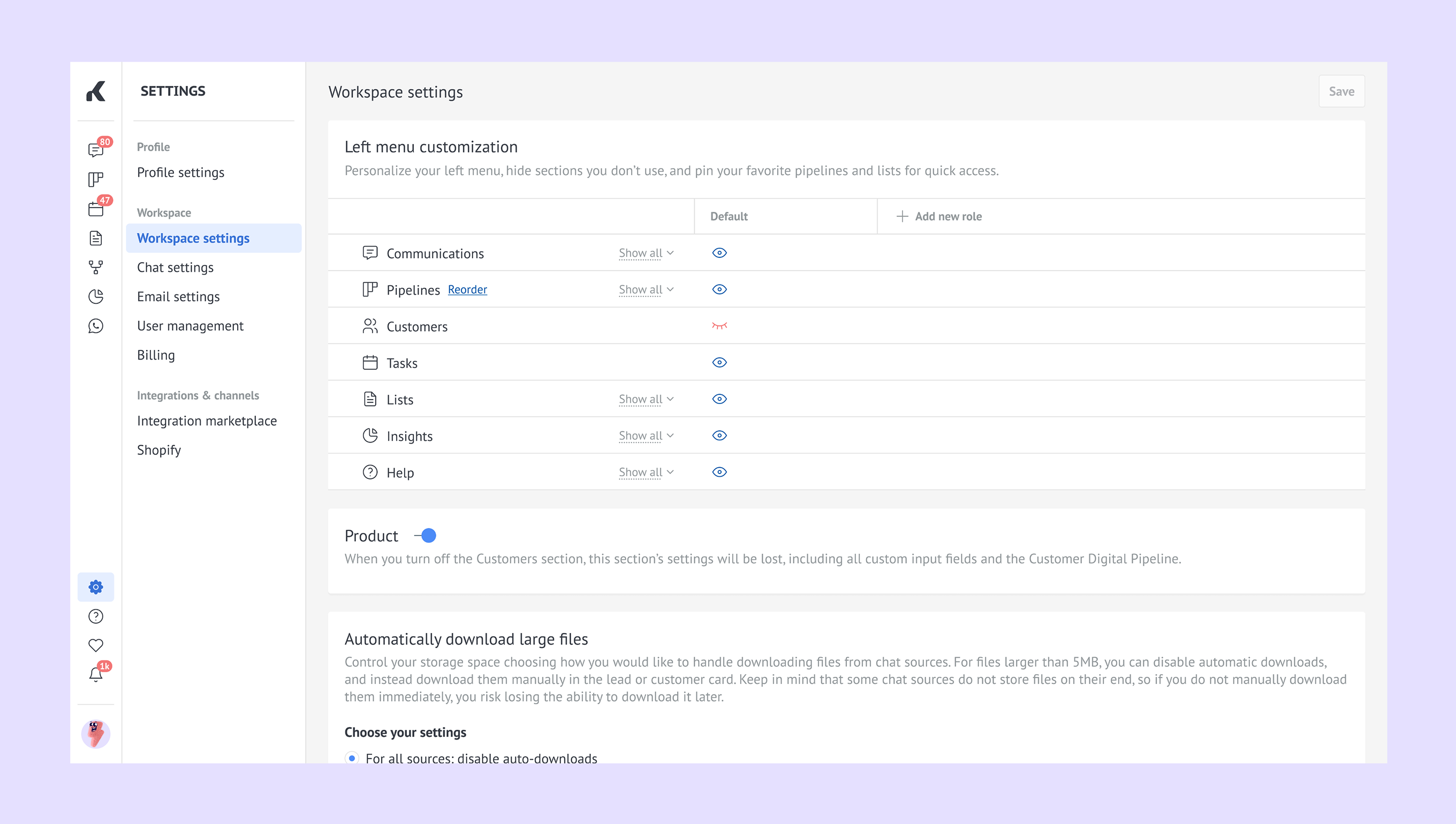Click the Reorder link next to Pipelines
Image resolution: width=1456 pixels, height=824 pixels.
click(467, 290)
